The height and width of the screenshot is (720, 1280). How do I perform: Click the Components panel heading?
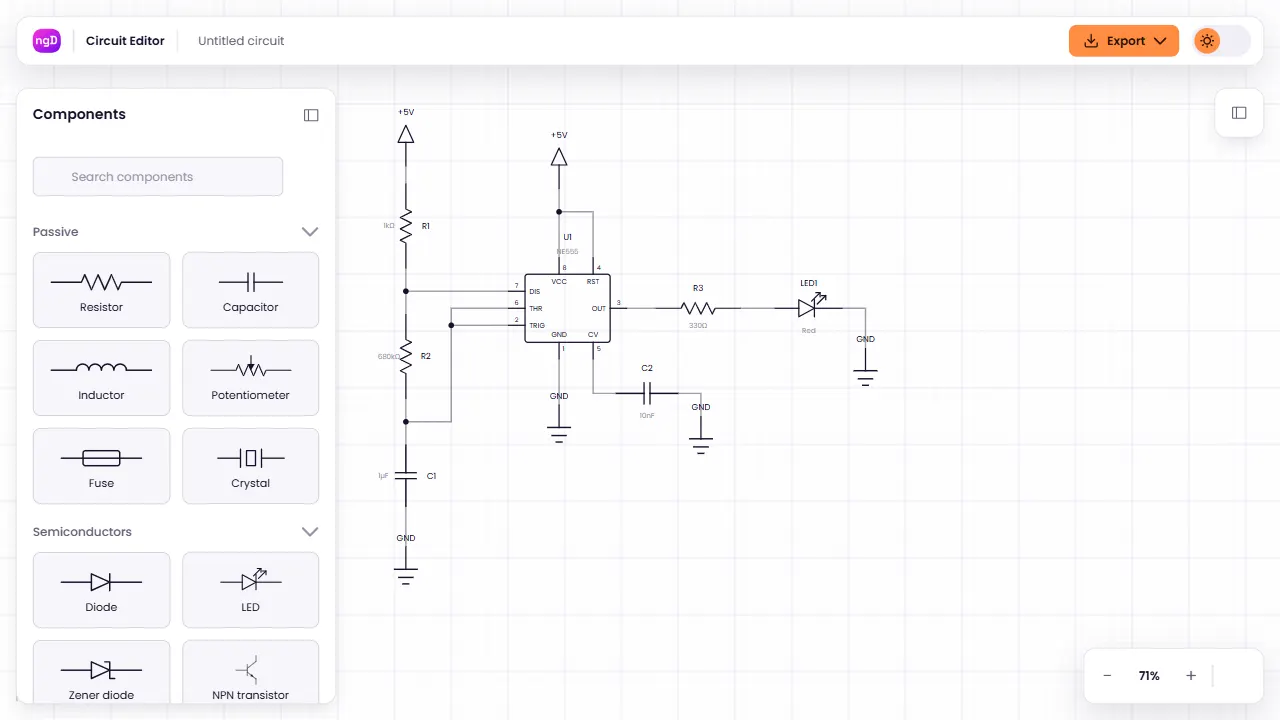coord(79,114)
